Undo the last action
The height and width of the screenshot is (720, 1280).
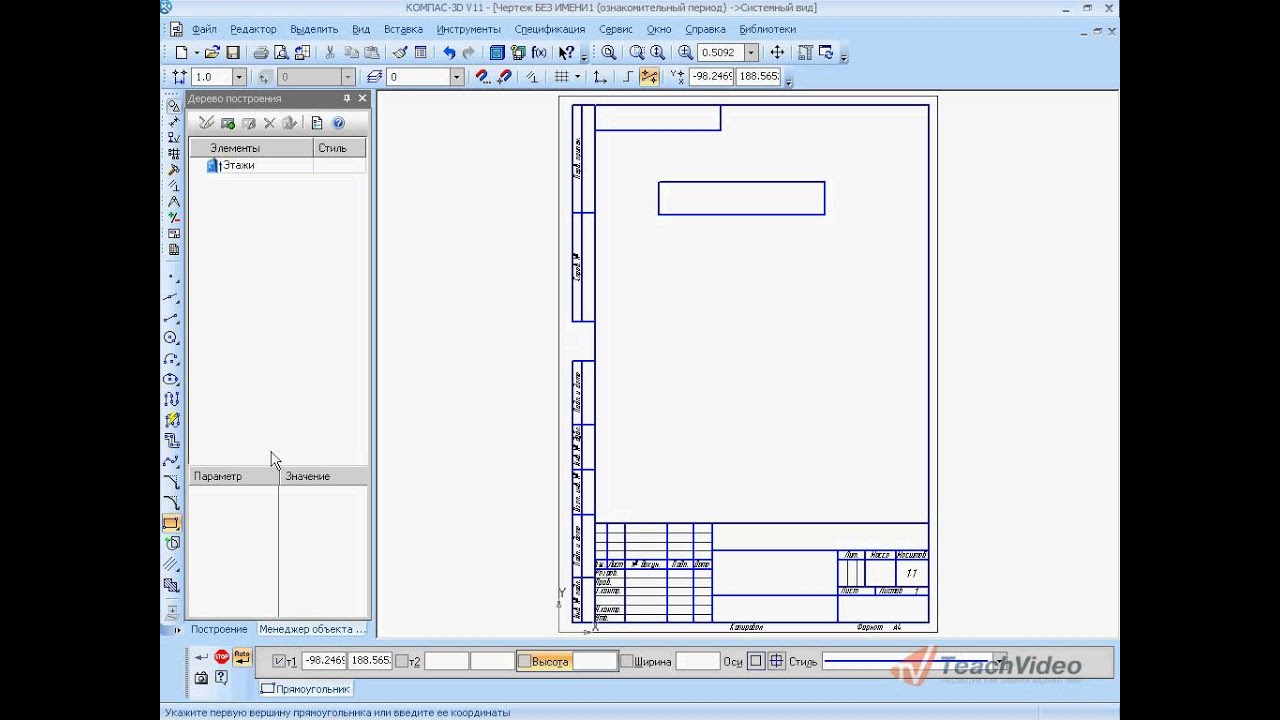pyautogui.click(x=449, y=53)
